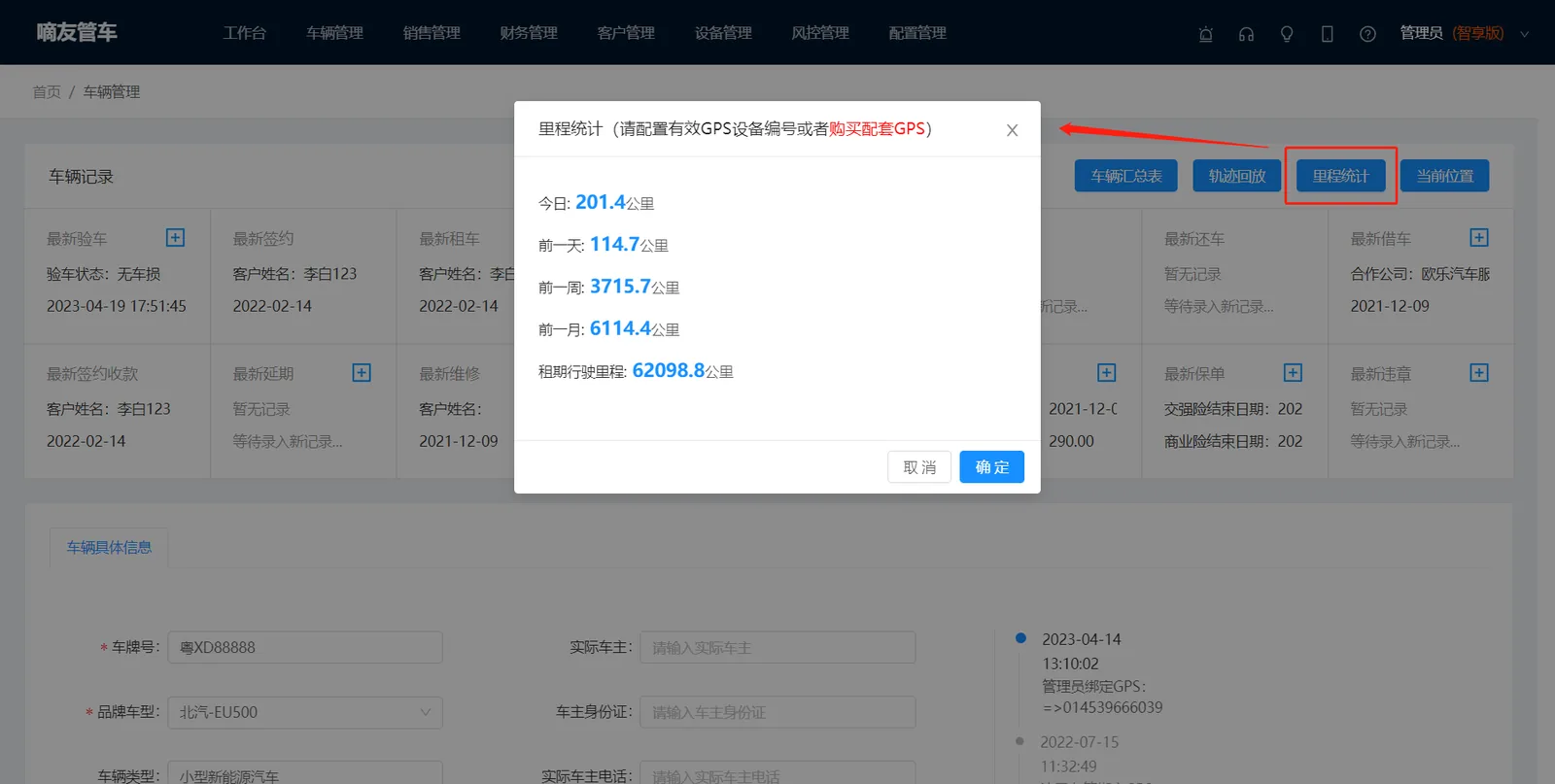1555x784 pixels.
Task: Click the 2023-04-14 timeline entry dot
Action: (x=1020, y=638)
